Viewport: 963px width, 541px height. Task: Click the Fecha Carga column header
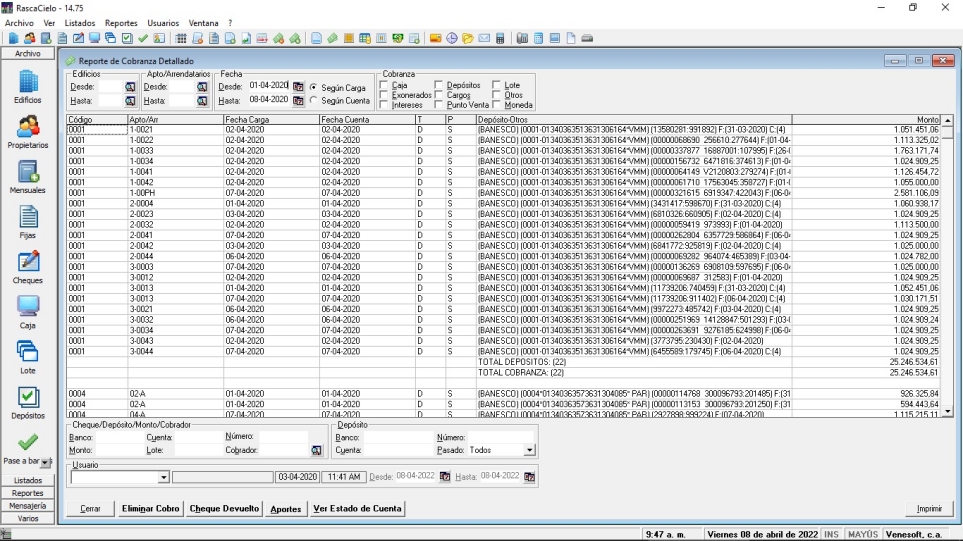point(271,120)
